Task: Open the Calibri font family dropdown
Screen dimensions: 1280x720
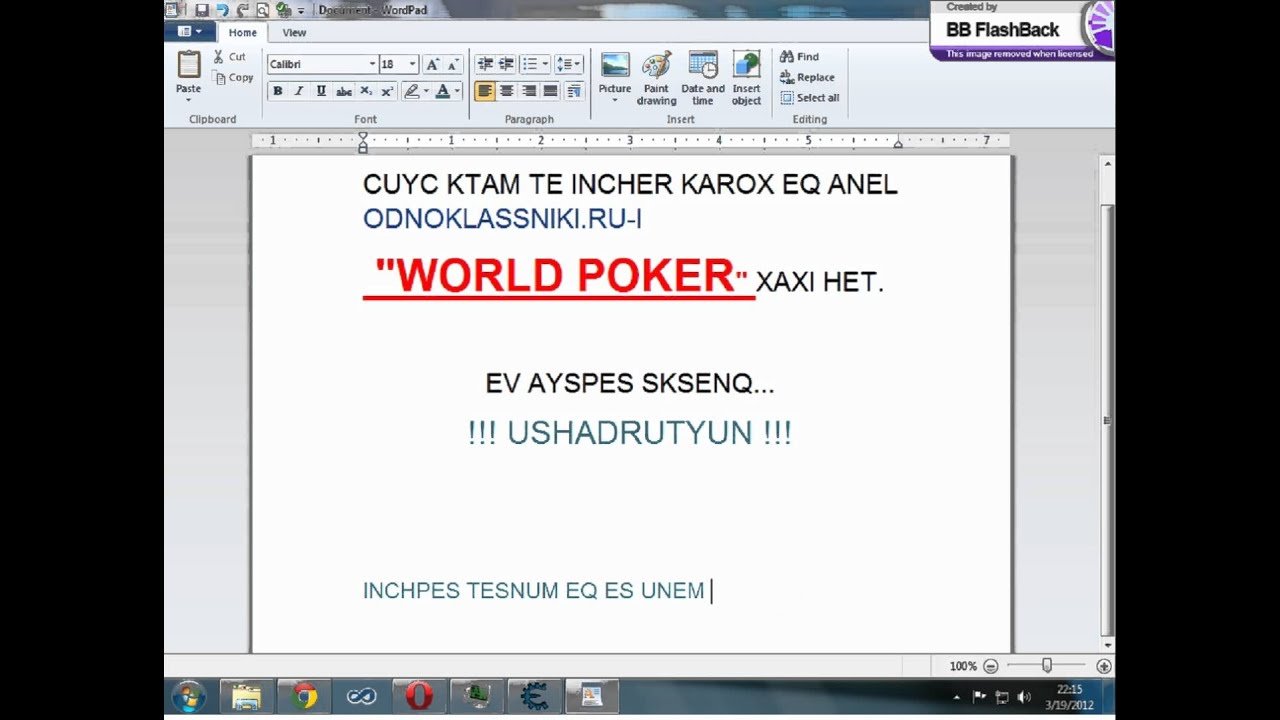Action: (372, 64)
